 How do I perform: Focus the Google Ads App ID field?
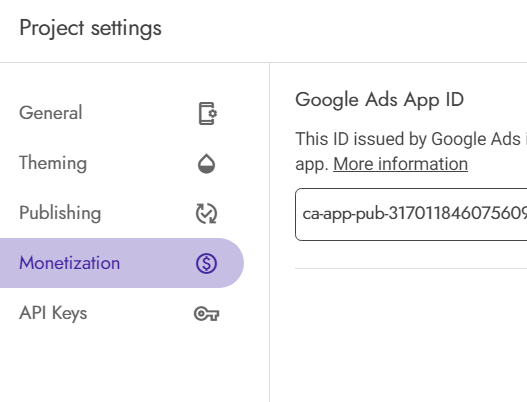(x=411, y=214)
